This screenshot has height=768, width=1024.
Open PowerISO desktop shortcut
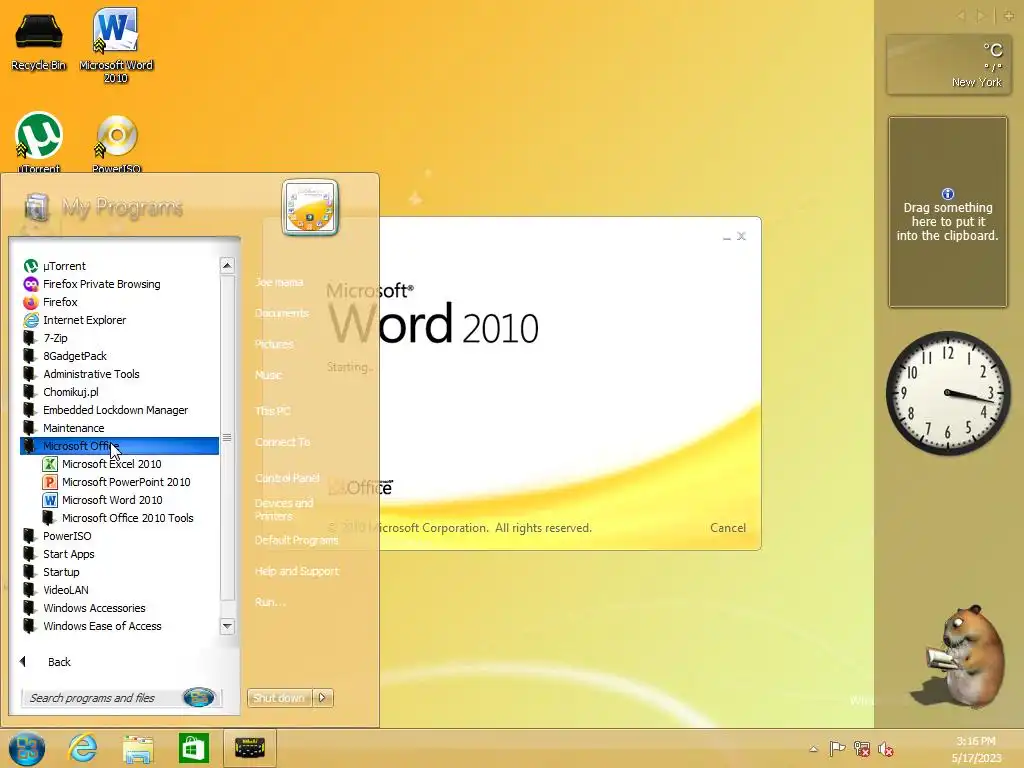click(116, 144)
